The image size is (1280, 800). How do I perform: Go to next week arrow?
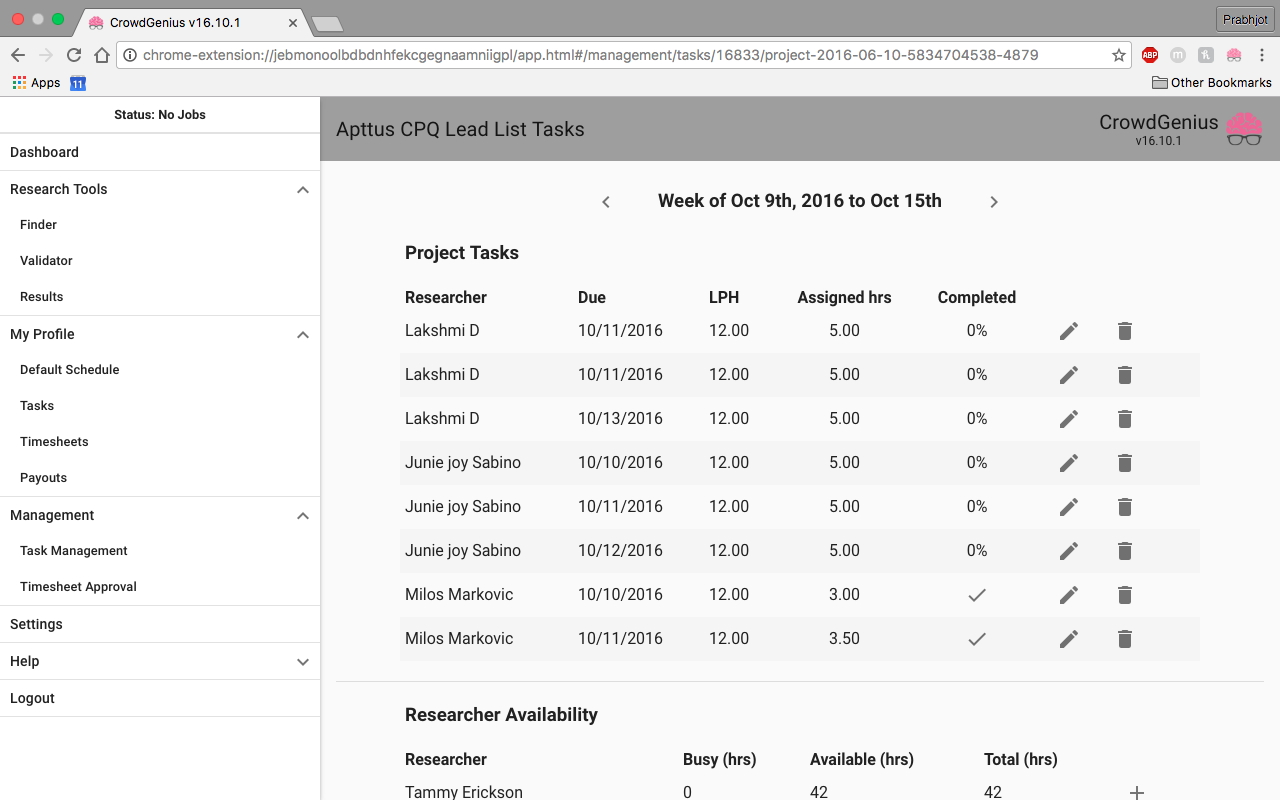[x=994, y=202]
